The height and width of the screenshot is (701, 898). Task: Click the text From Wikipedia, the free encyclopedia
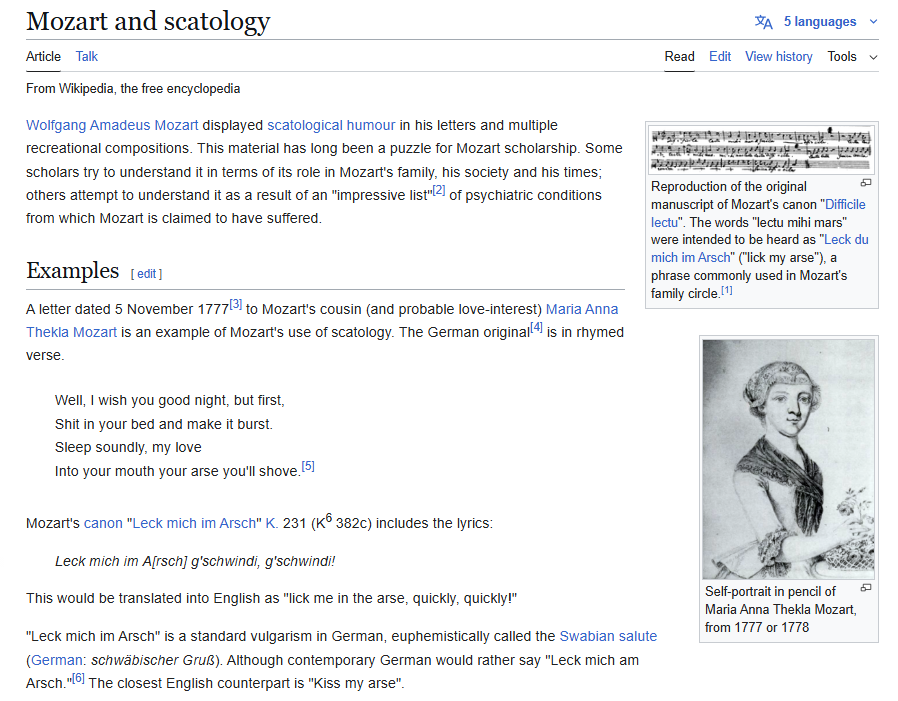click(x=133, y=89)
